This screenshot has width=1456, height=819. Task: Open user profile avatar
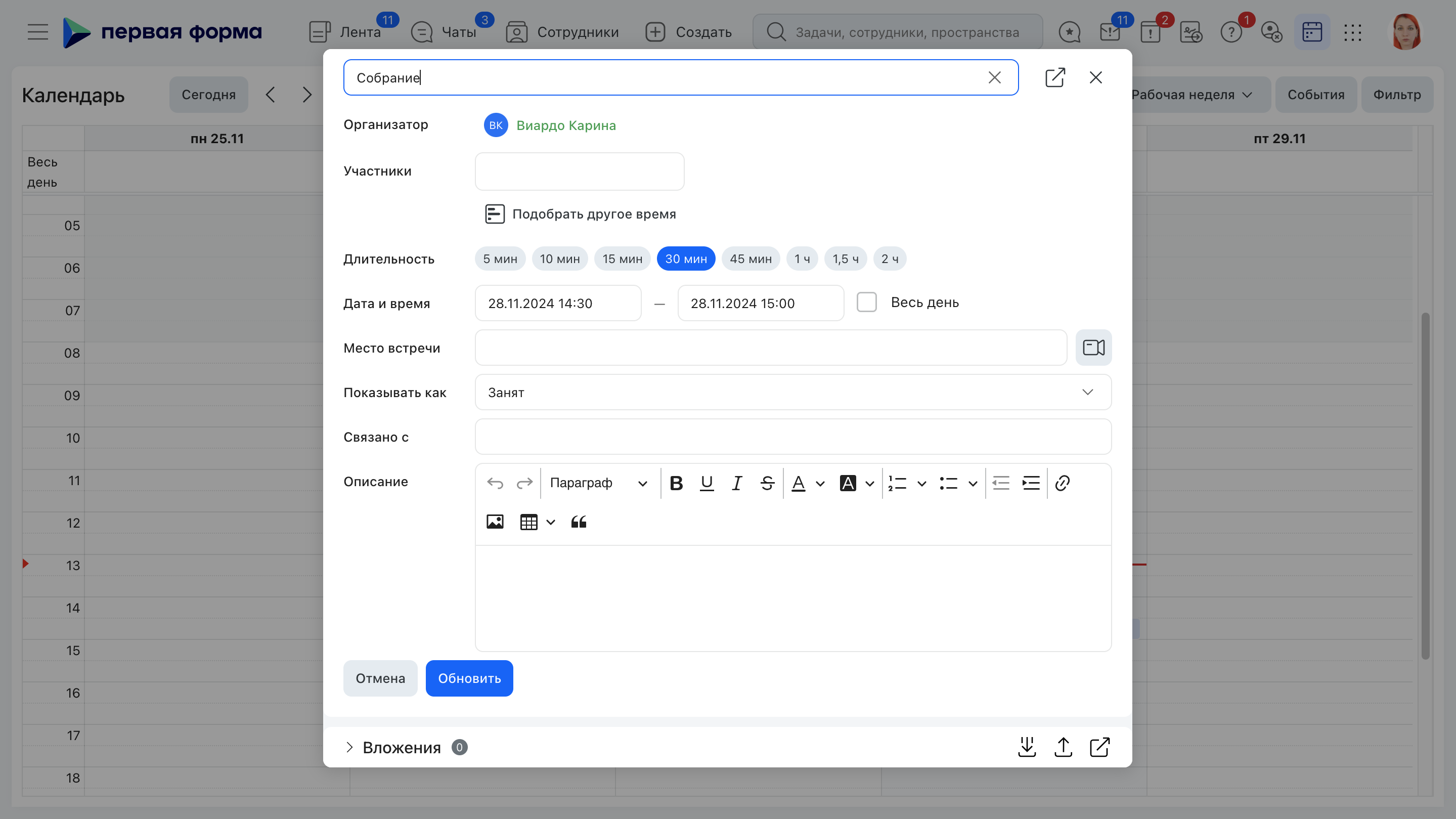point(1405,32)
